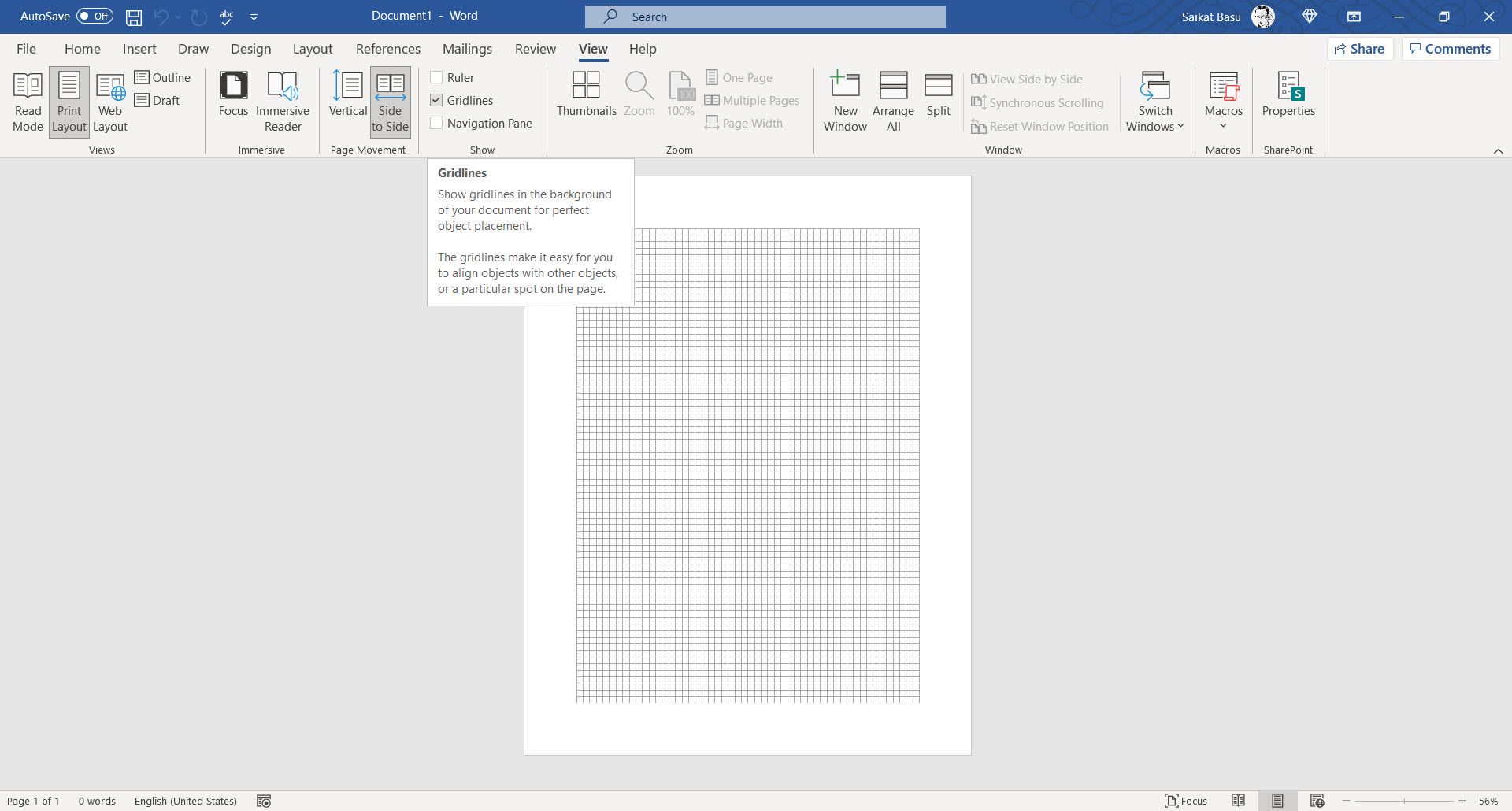This screenshot has width=1512, height=811.
Task: Click the Share button
Action: coord(1360,48)
